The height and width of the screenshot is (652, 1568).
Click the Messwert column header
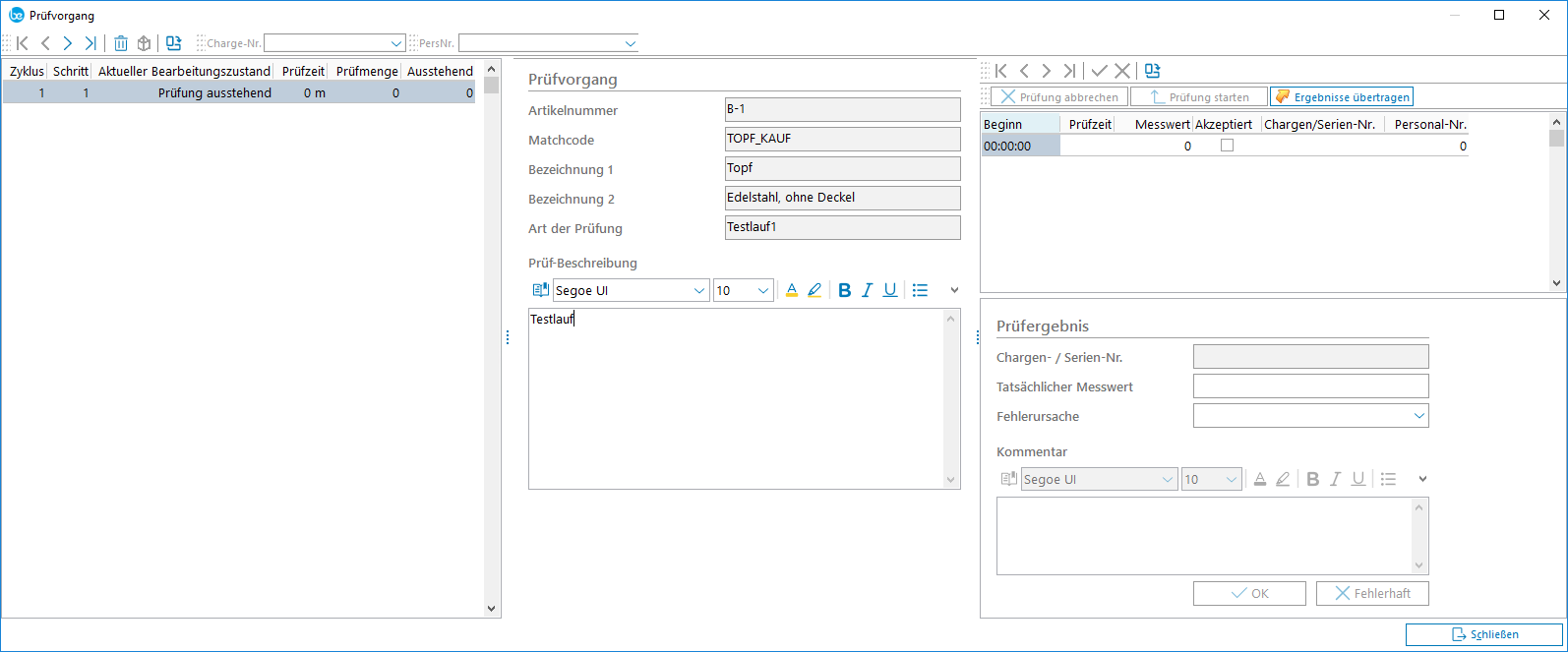(x=1162, y=124)
